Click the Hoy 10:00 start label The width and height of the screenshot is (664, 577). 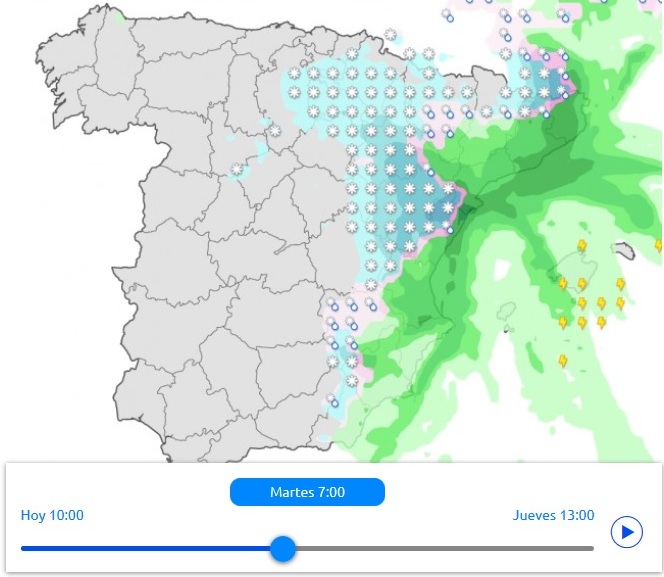coord(52,515)
